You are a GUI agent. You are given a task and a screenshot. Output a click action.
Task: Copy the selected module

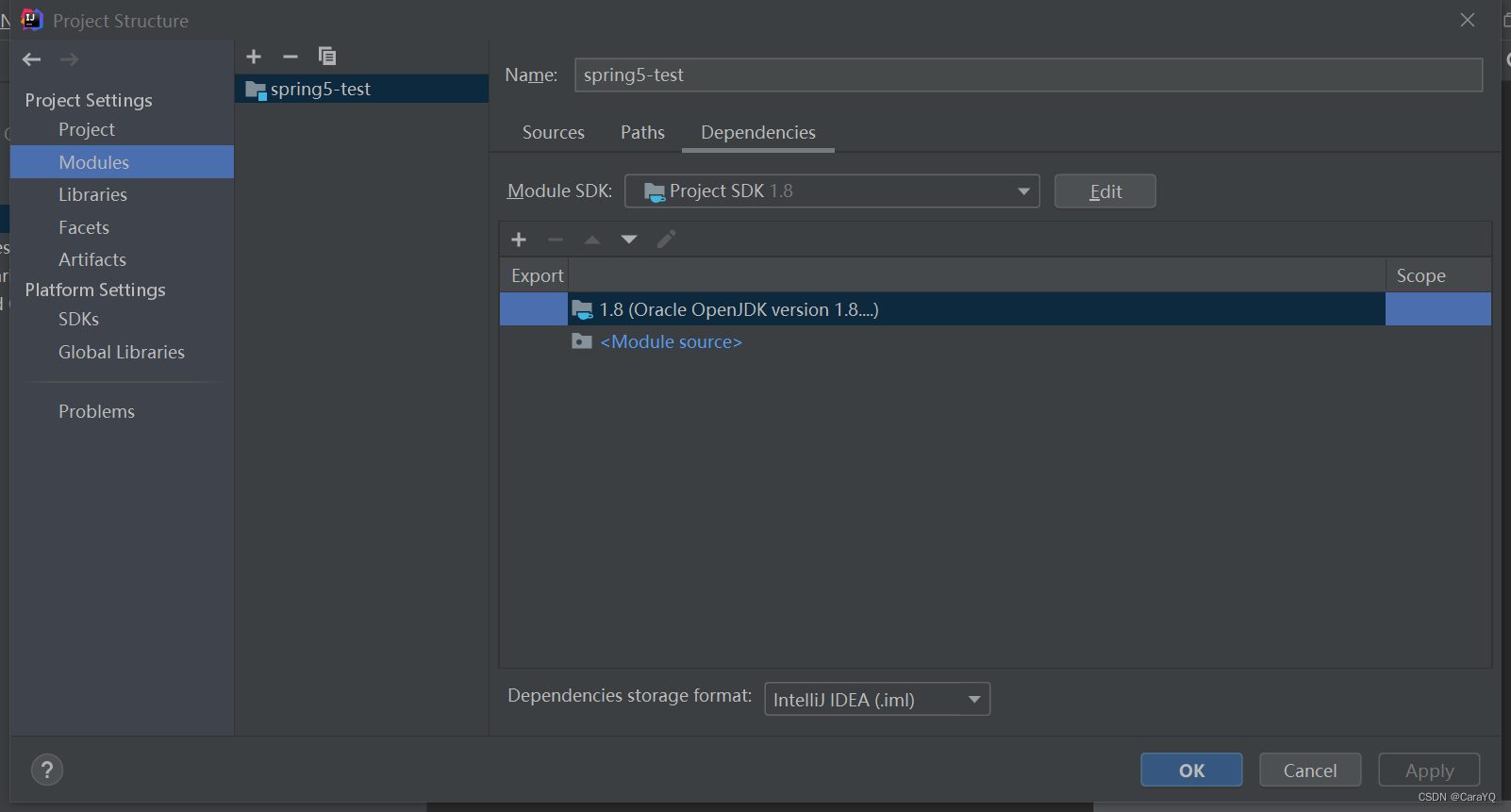[x=327, y=57]
